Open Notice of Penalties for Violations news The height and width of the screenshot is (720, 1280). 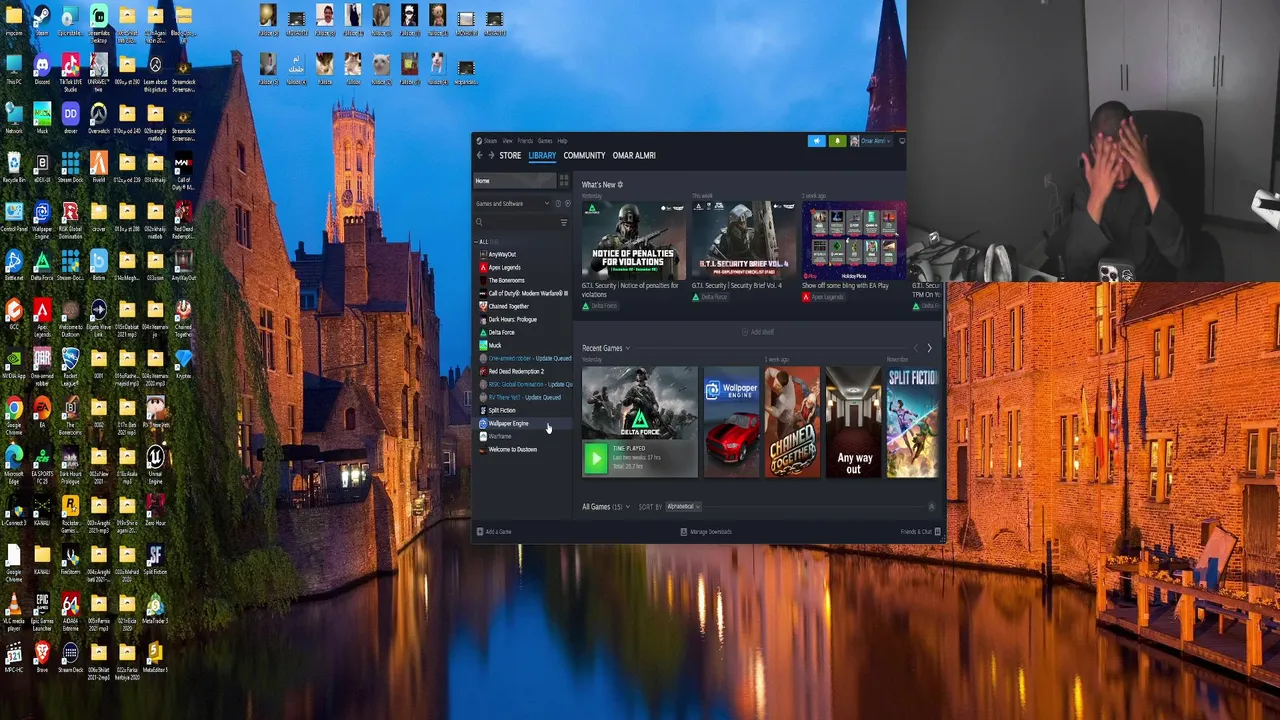pos(633,242)
